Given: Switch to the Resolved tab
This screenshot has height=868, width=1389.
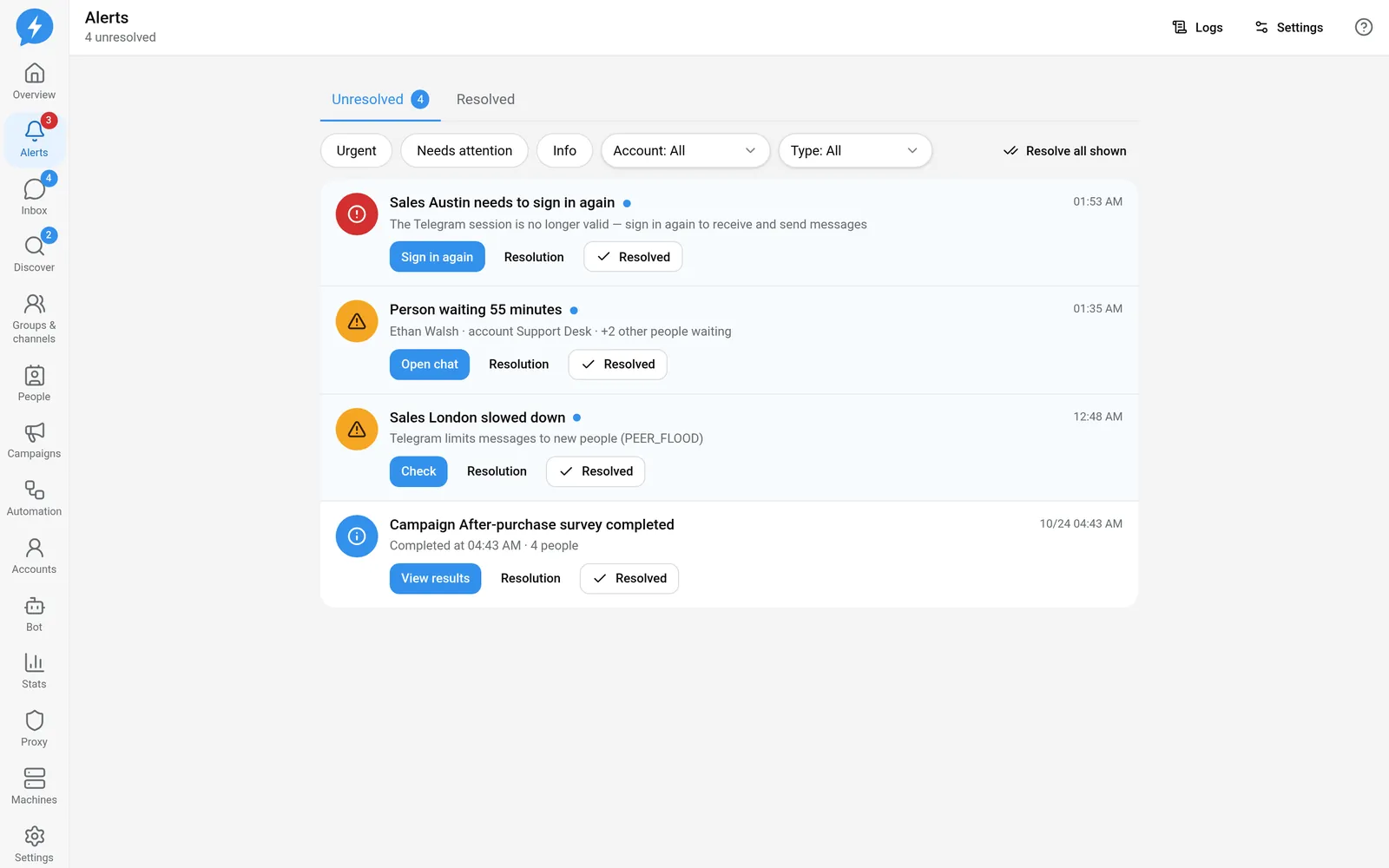Looking at the screenshot, I should [485, 100].
